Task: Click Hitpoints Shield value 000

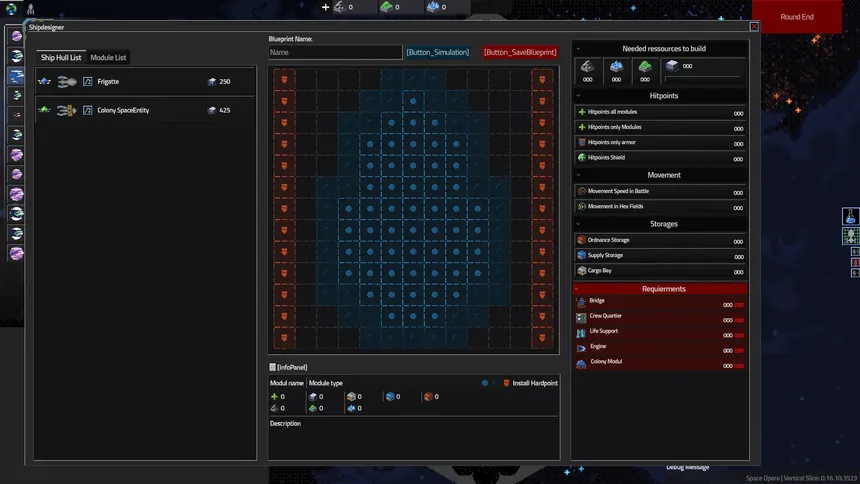Action: pos(738,159)
